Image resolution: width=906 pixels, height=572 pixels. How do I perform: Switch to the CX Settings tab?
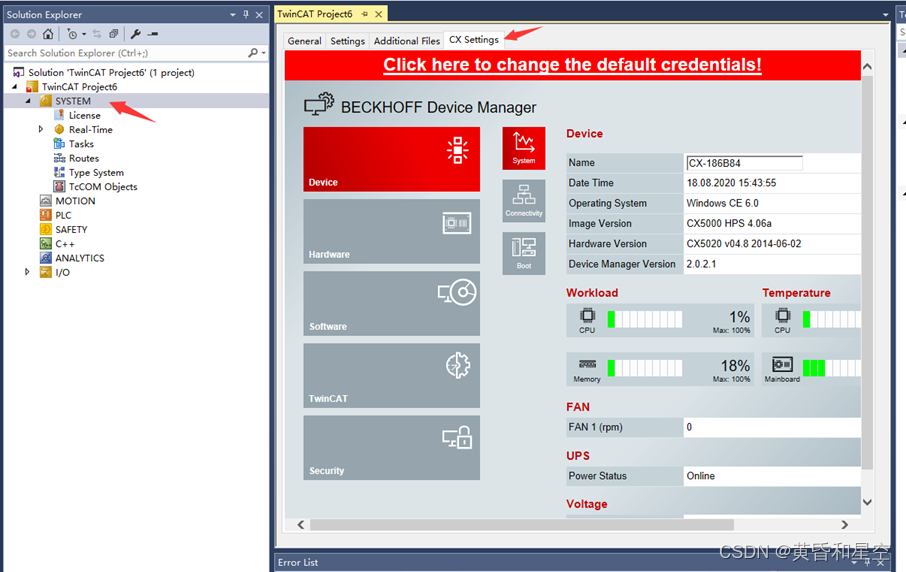[x=474, y=39]
